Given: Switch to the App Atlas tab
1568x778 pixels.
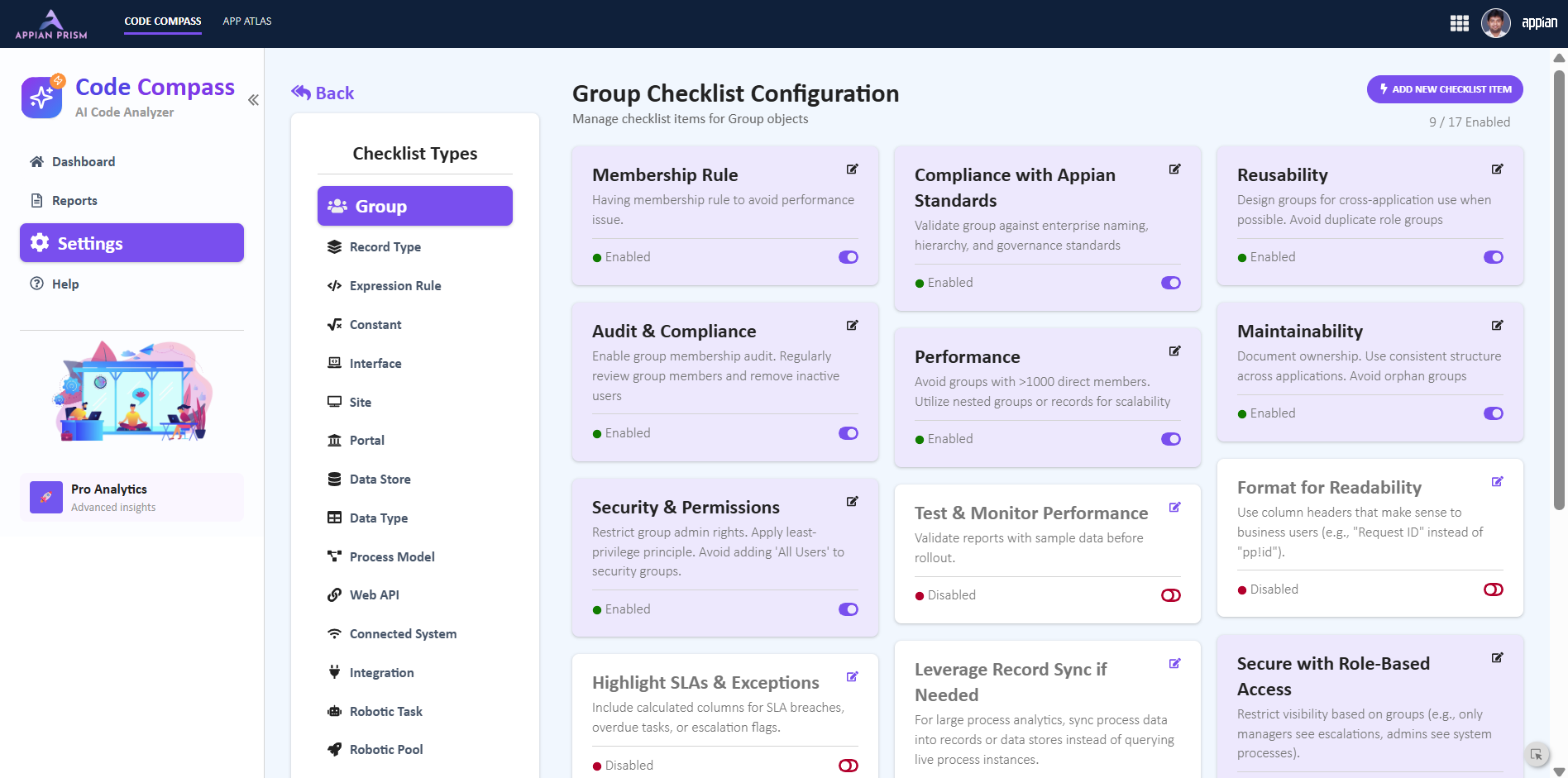Looking at the screenshot, I should pyautogui.click(x=246, y=21).
